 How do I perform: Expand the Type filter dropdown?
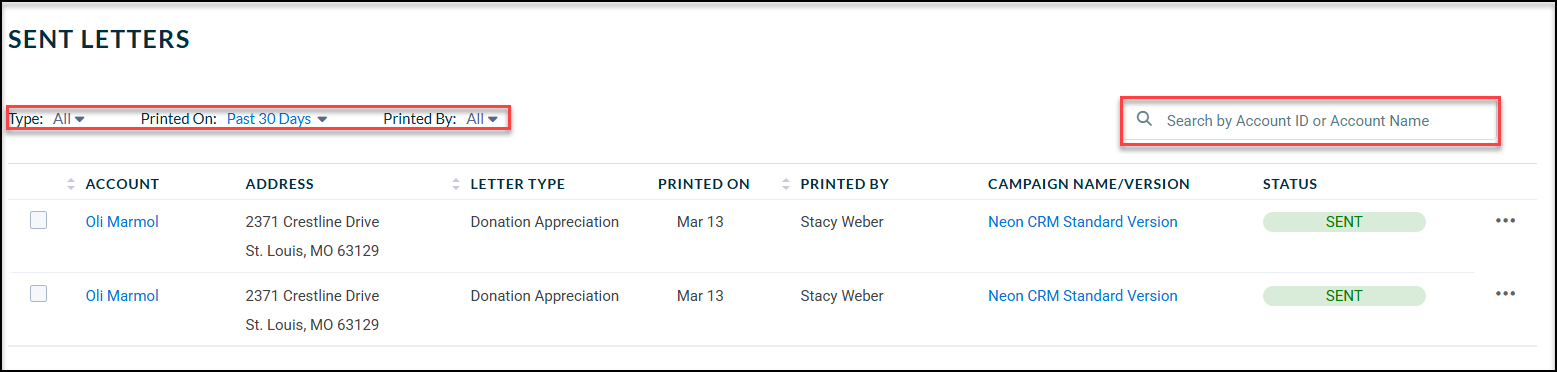(x=69, y=118)
